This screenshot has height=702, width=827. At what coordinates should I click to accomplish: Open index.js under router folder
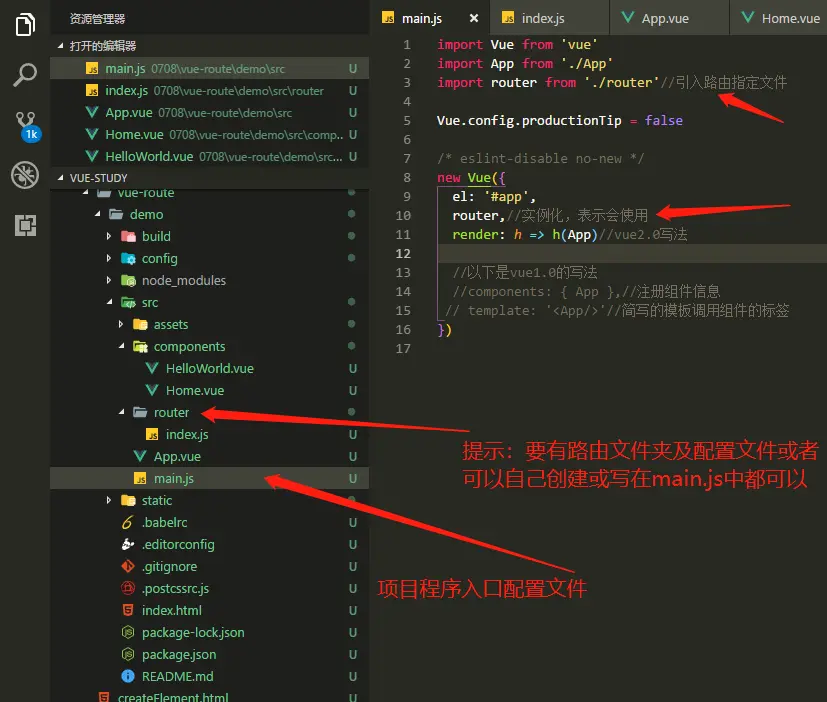(x=209, y=434)
